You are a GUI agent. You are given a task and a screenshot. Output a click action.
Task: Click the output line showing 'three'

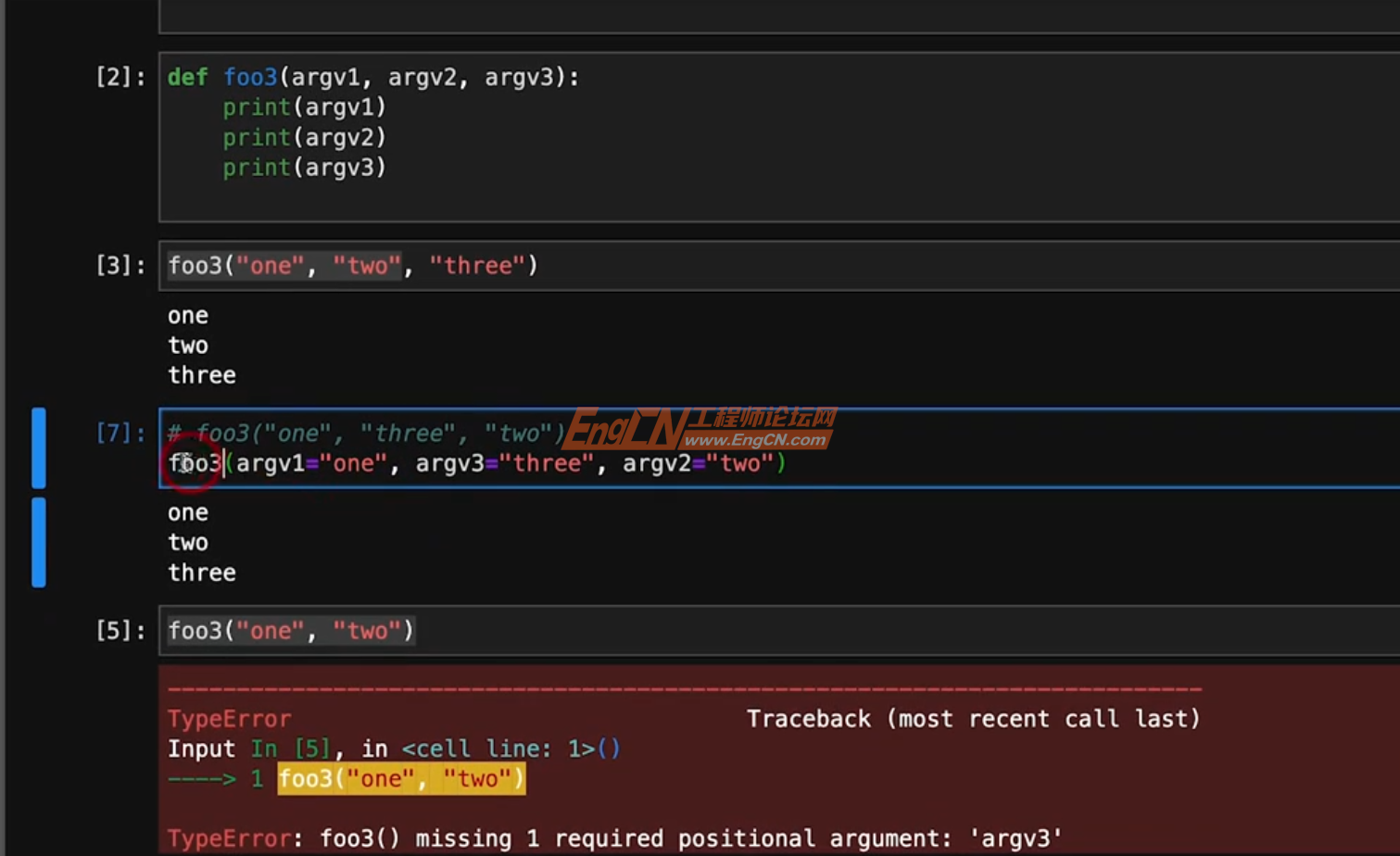point(201,374)
